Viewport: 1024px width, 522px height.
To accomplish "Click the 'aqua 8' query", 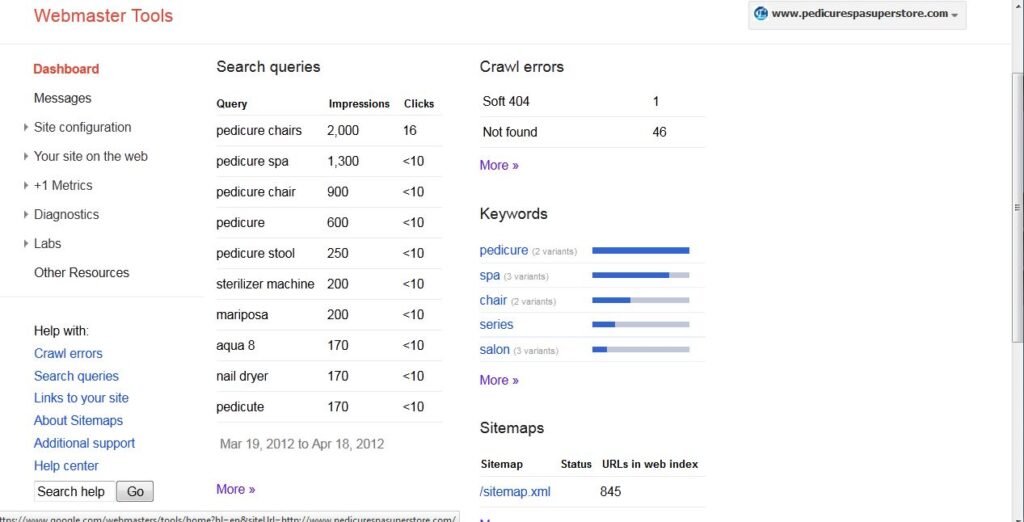I will (x=236, y=346).
